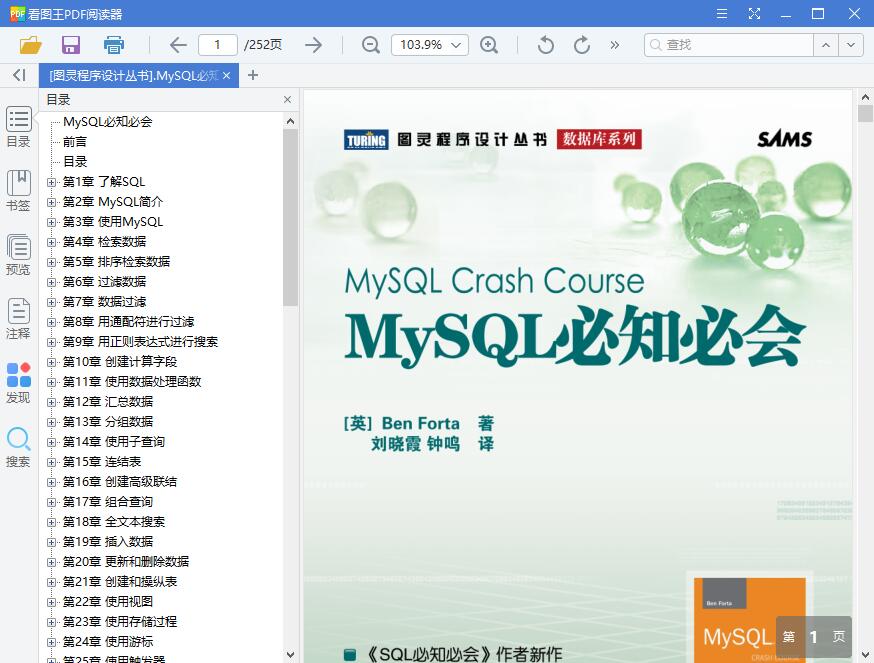Click the 查找 search input field
The image size is (874, 663).
729,45
